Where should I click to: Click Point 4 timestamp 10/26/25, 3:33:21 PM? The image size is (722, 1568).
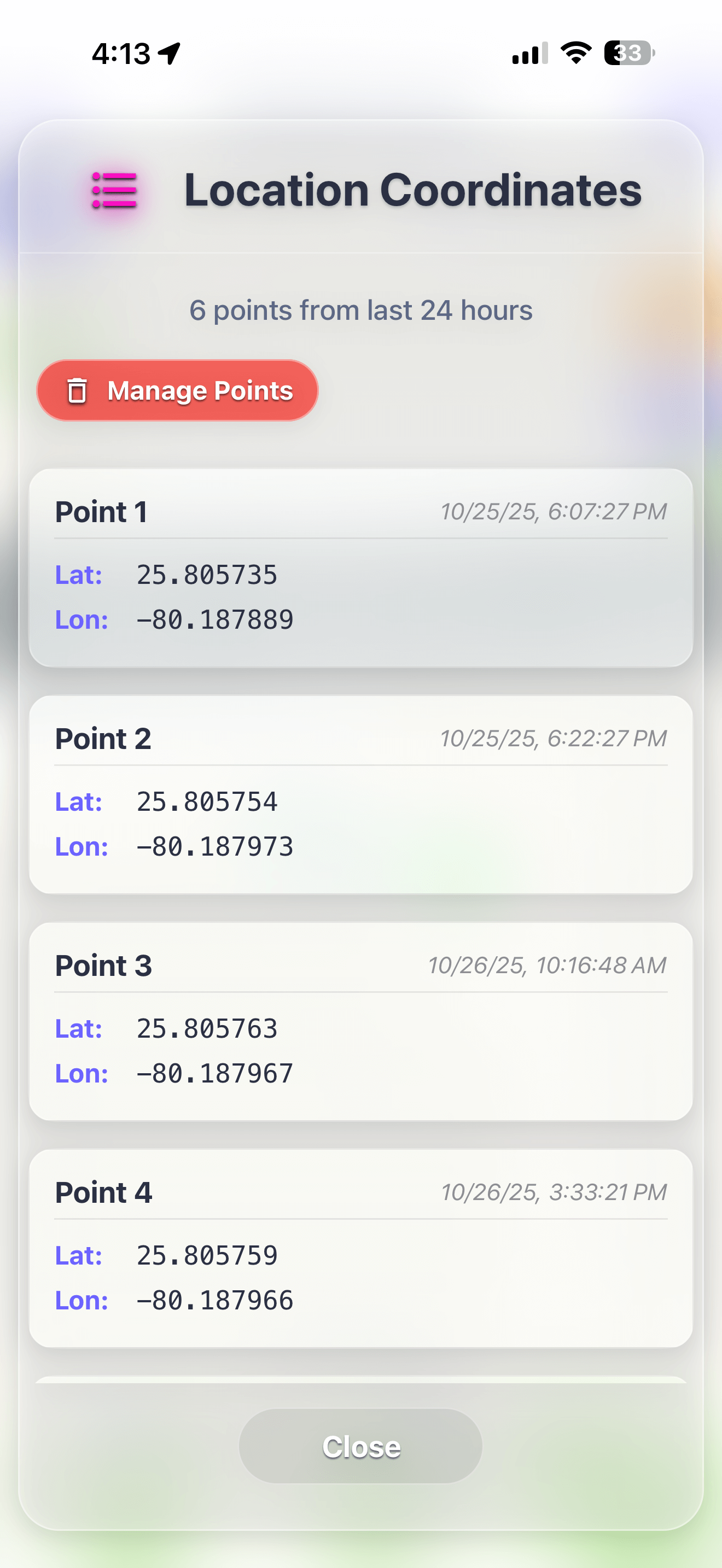pyautogui.click(x=553, y=1192)
